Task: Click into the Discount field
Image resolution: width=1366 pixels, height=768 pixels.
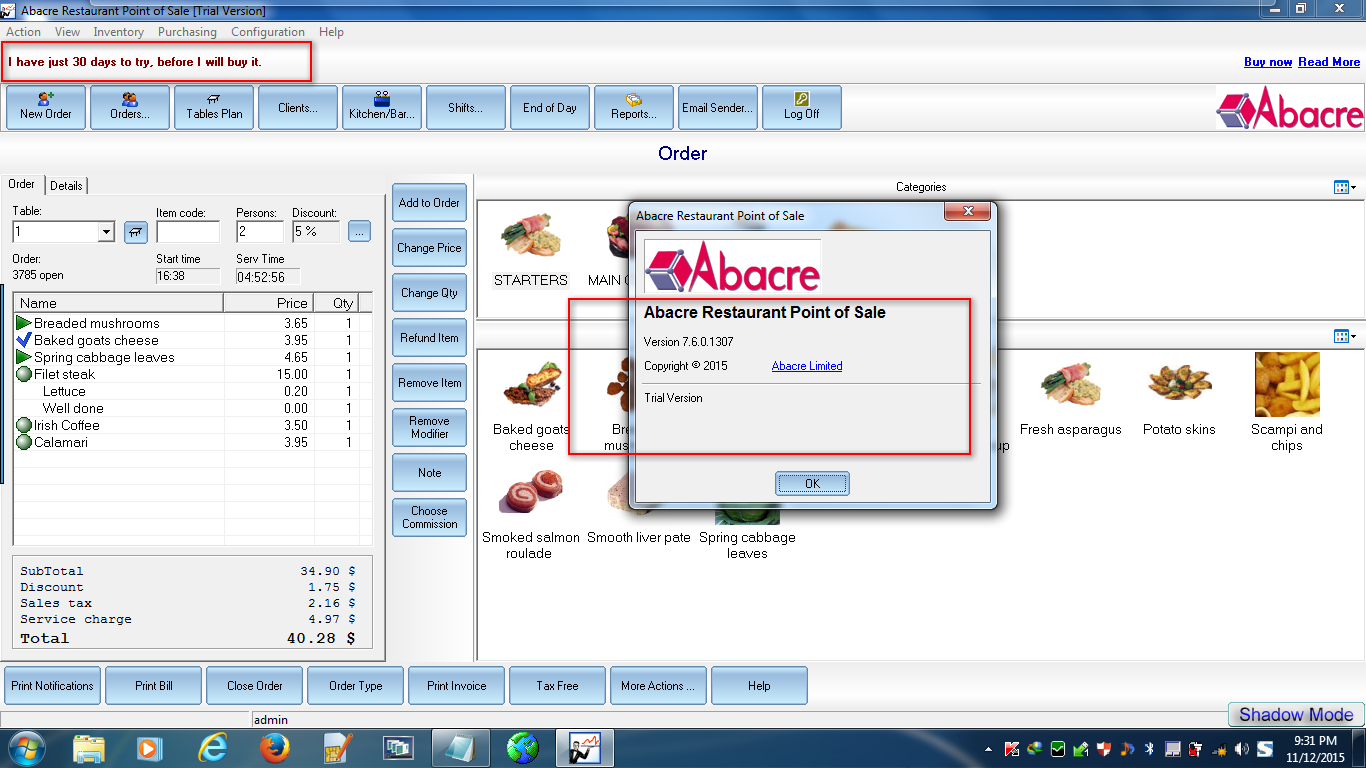Action: pos(316,232)
